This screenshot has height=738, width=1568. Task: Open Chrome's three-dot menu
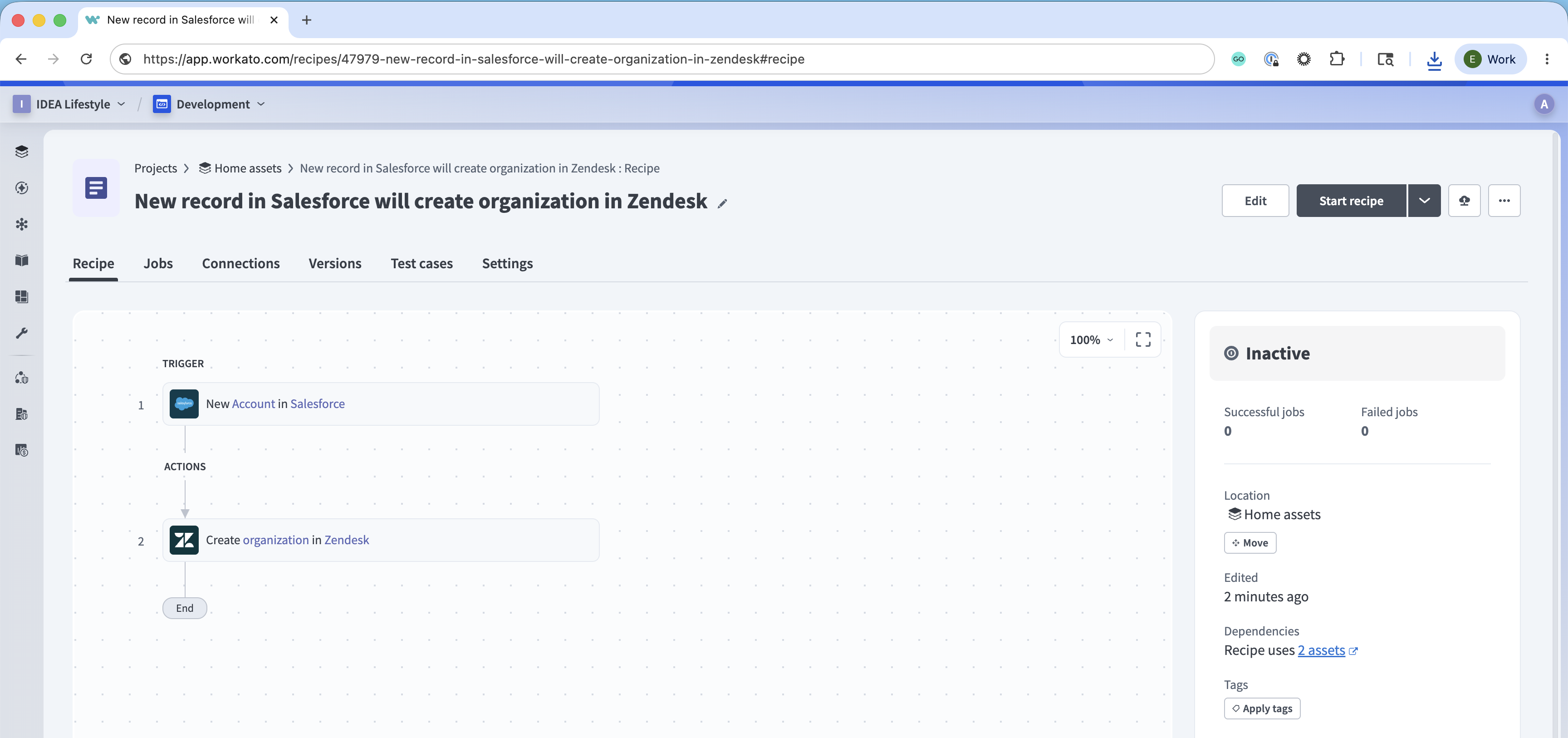pos(1547,59)
